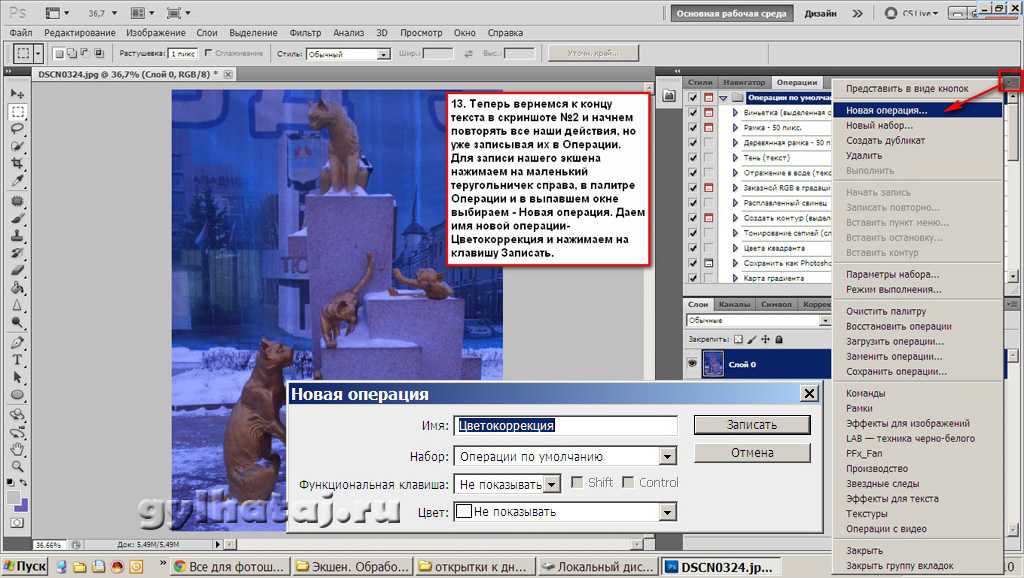Open the Фильтр menu
This screenshot has width=1024, height=578.
point(305,32)
